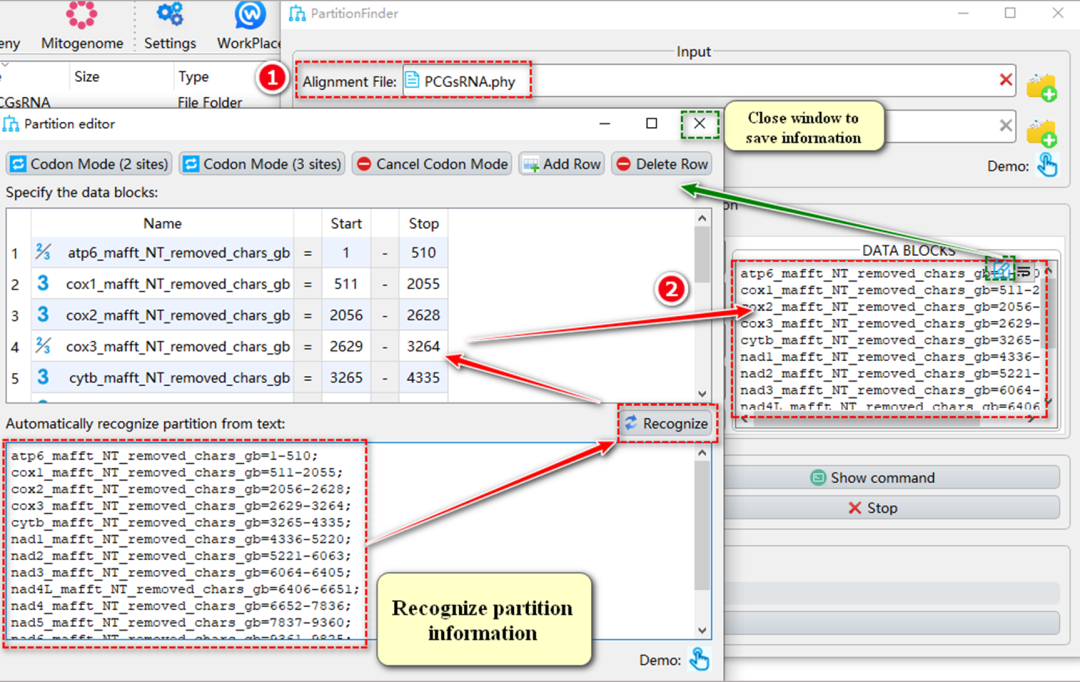Image resolution: width=1080 pixels, height=682 pixels.
Task: Click the Stop column header
Action: (x=423, y=223)
